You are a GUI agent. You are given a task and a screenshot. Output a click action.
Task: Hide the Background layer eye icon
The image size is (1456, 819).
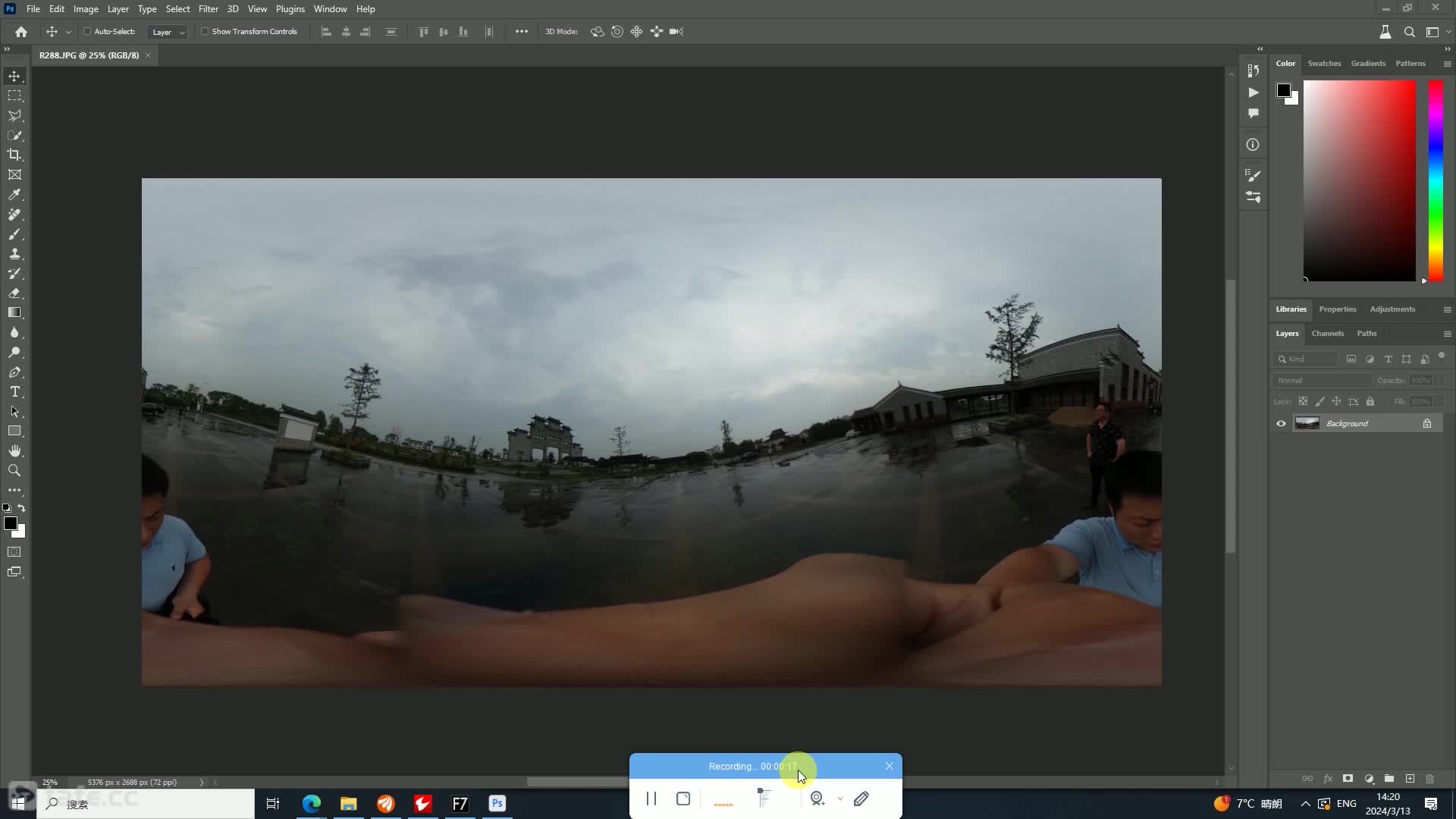[x=1282, y=424]
